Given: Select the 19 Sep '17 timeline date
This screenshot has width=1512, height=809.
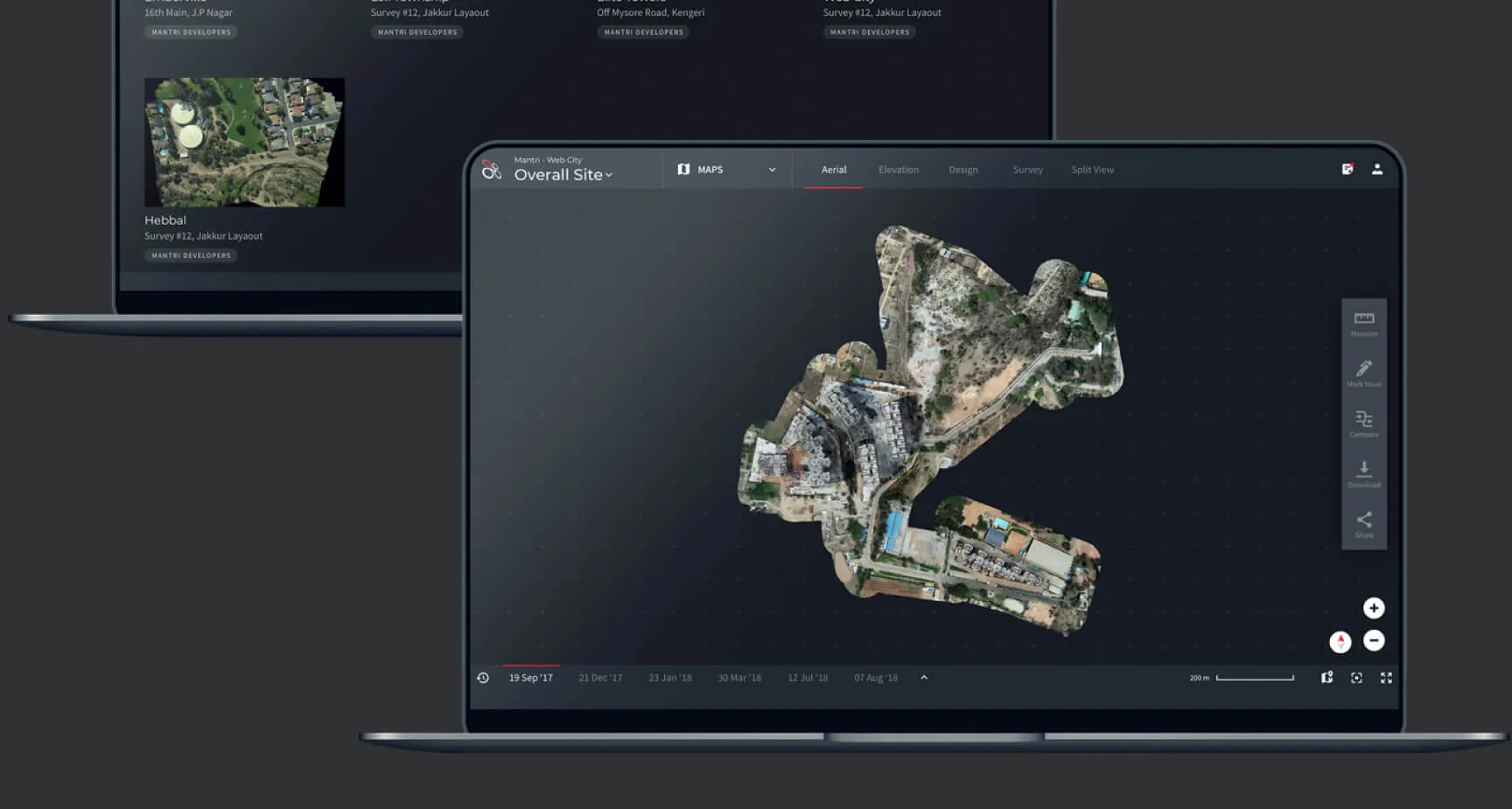Looking at the screenshot, I should (x=531, y=678).
